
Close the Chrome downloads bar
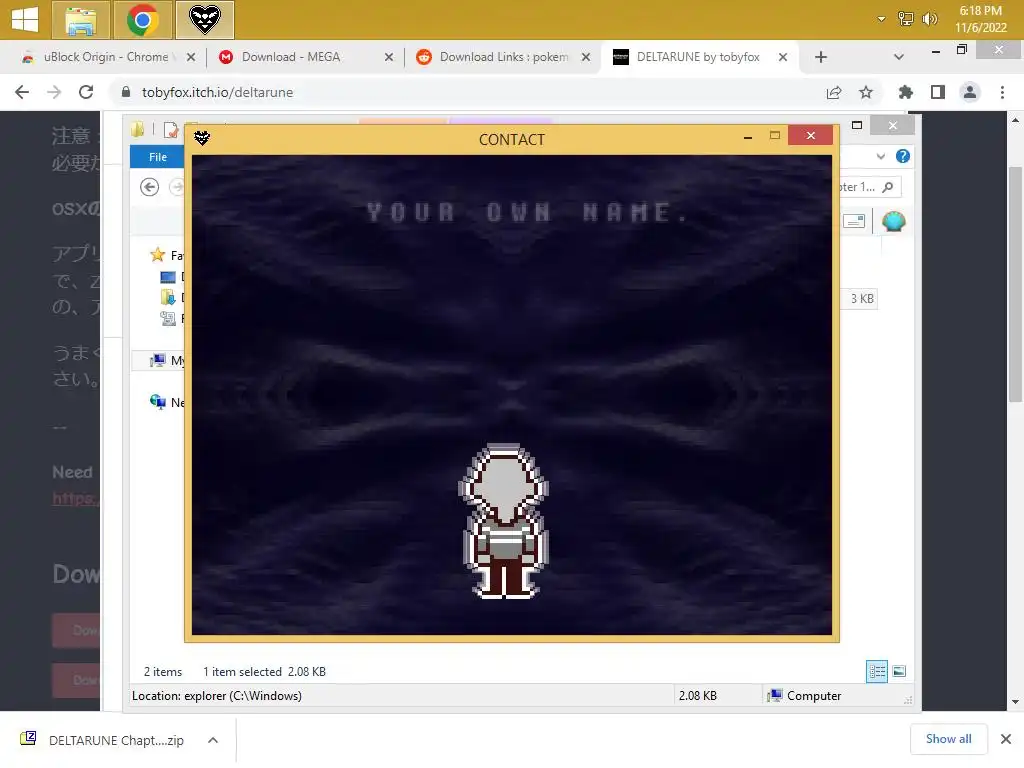pyautogui.click(x=1006, y=739)
